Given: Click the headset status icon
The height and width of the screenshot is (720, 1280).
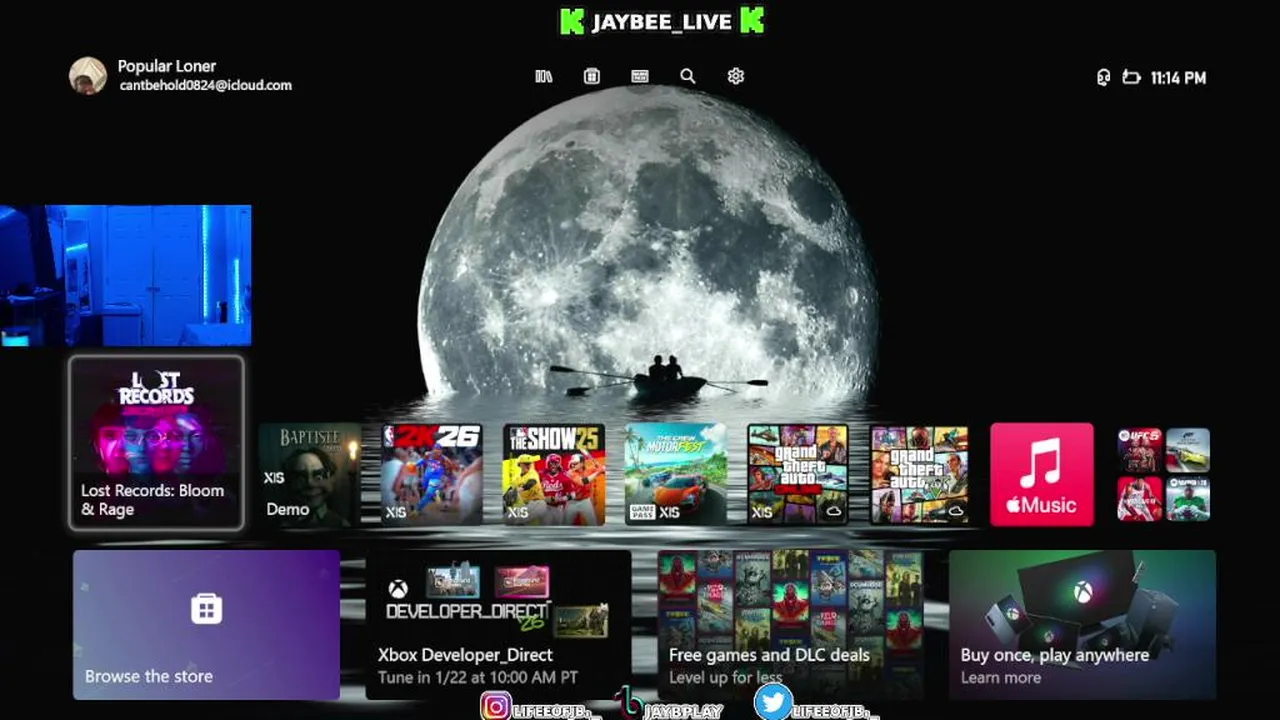Looking at the screenshot, I should point(1103,77).
